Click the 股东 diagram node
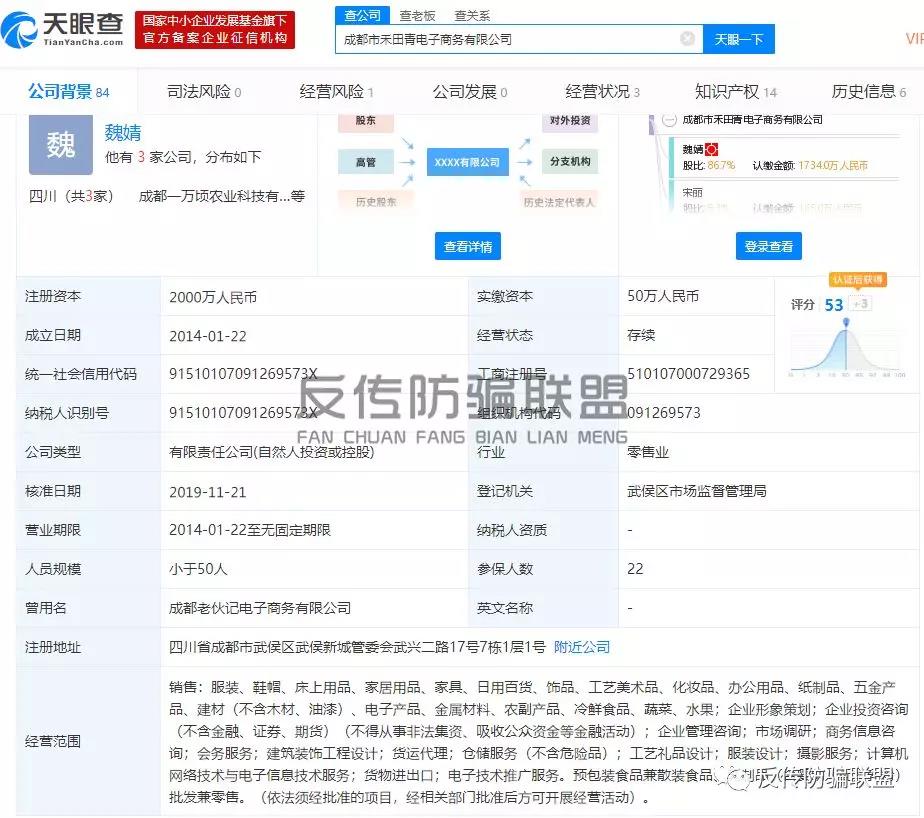Screen dimensions: 924x818 pos(365,121)
